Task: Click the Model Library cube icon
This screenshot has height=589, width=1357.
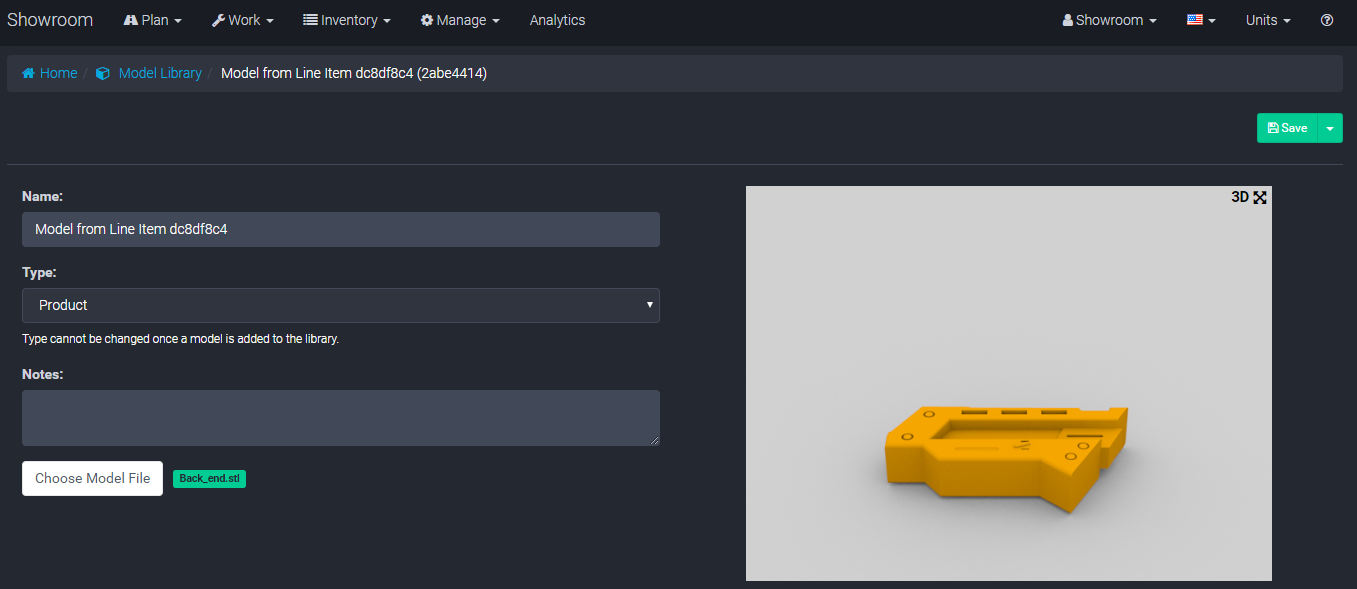Action: click(102, 73)
